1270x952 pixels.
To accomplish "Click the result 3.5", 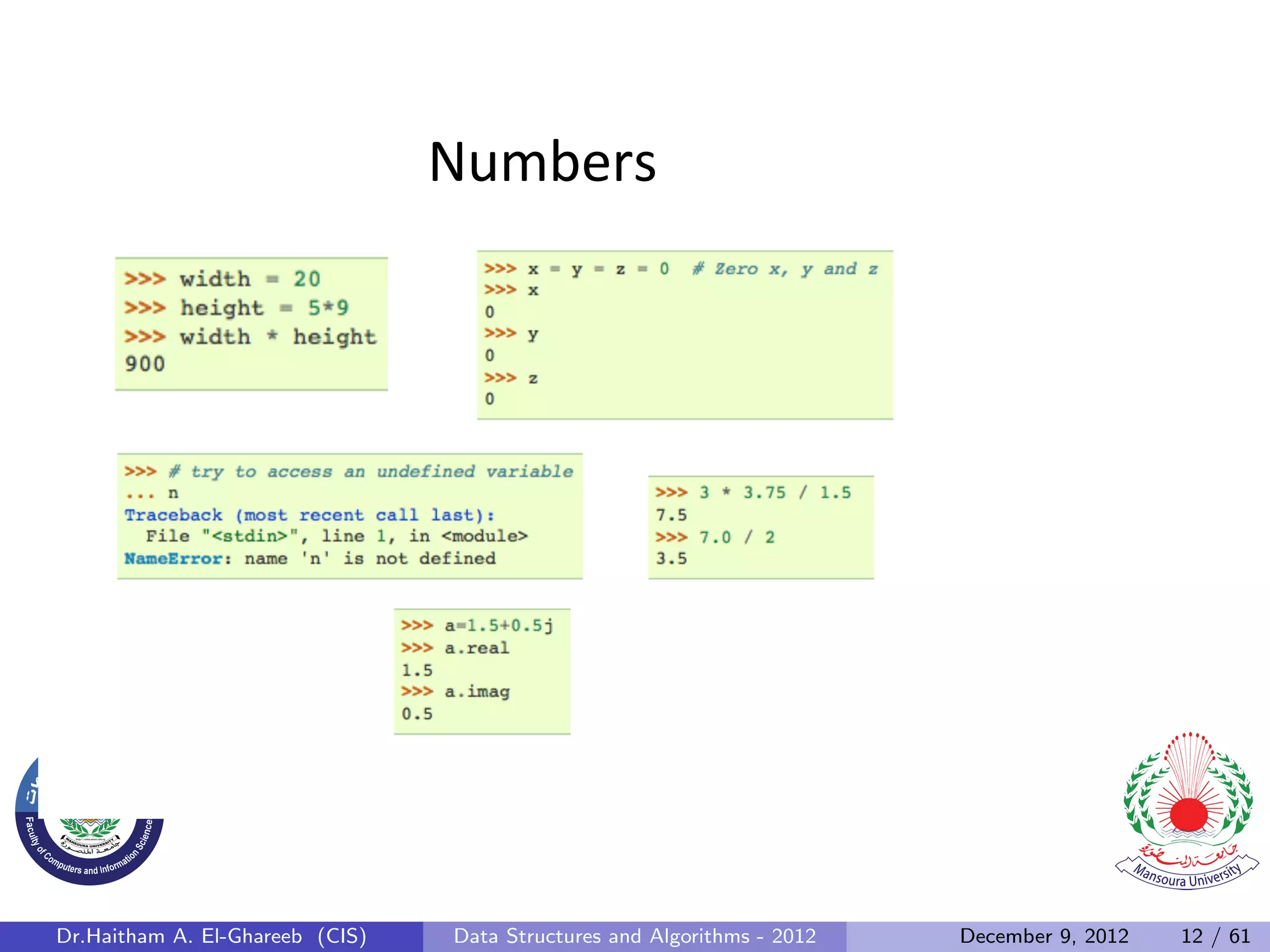I will click(x=672, y=558).
